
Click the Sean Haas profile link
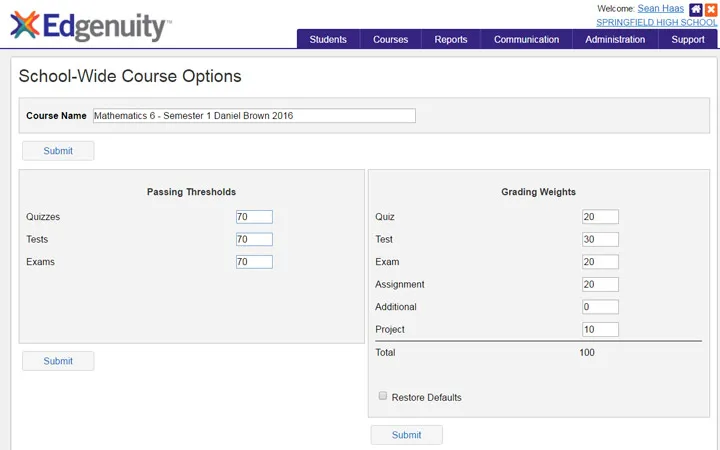(x=661, y=8)
